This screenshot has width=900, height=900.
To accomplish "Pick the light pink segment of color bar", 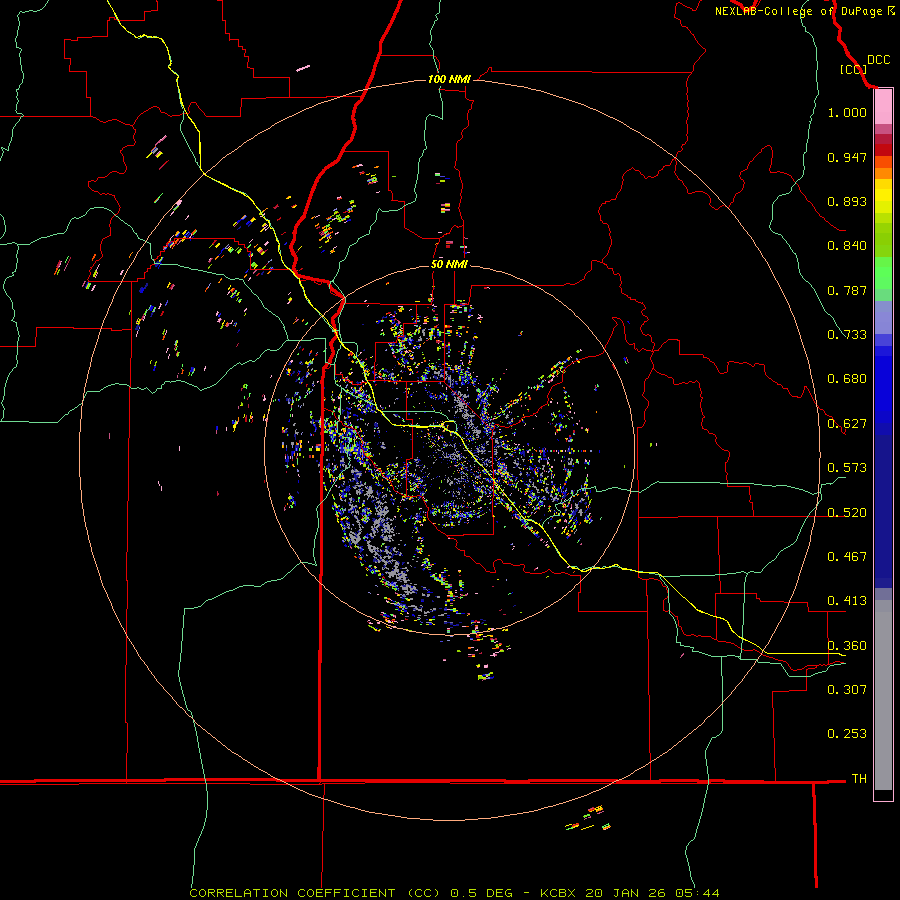I will (x=883, y=107).
